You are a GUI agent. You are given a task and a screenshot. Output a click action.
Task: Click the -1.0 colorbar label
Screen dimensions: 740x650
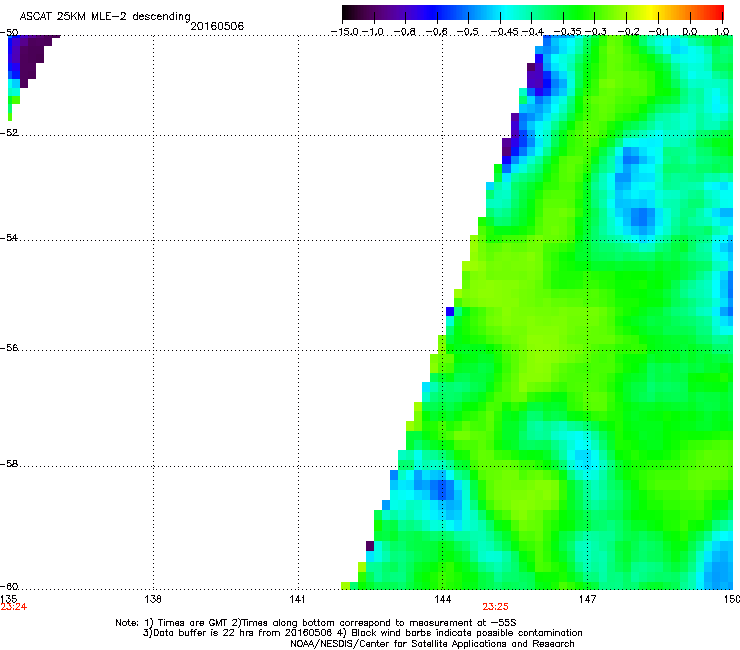click(374, 32)
